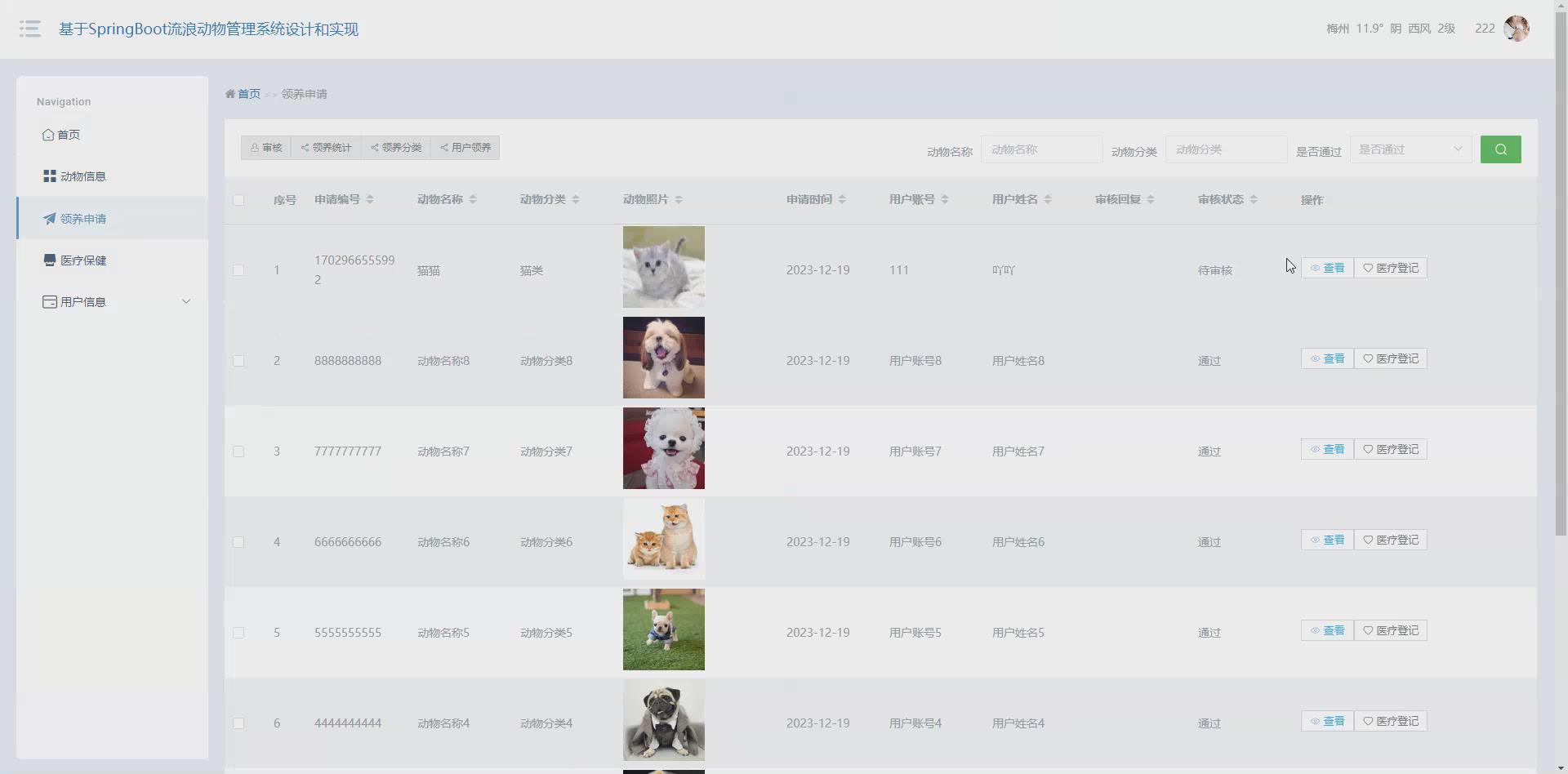Check the row 2 checkbox for 8888888888
The width and height of the screenshot is (1568, 774).
click(x=238, y=361)
